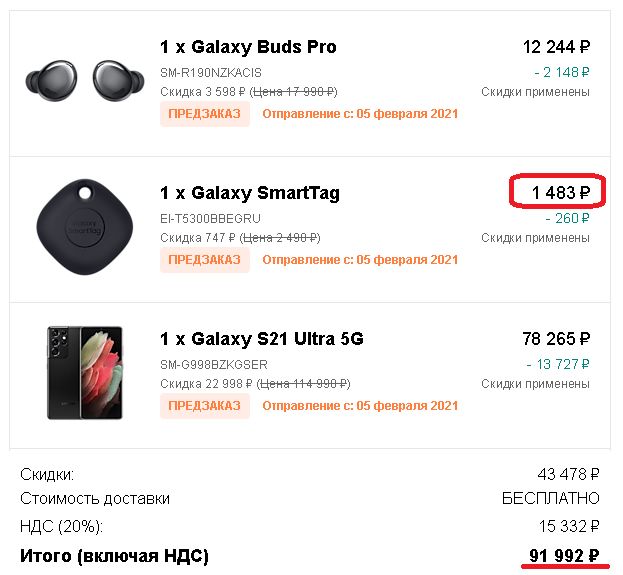
Task: Open the Galaxy SmartTag product title
Action: (250, 193)
